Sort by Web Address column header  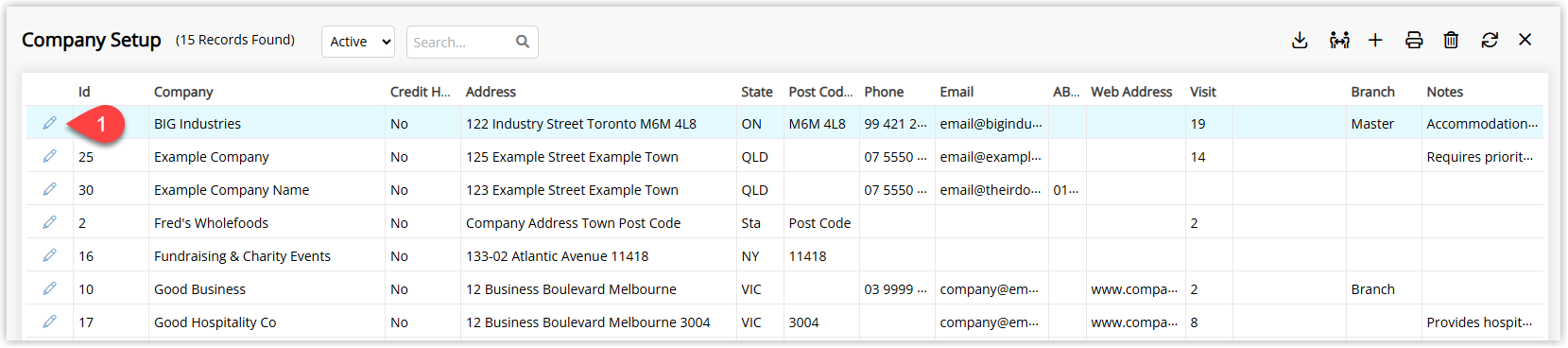coord(1131,92)
